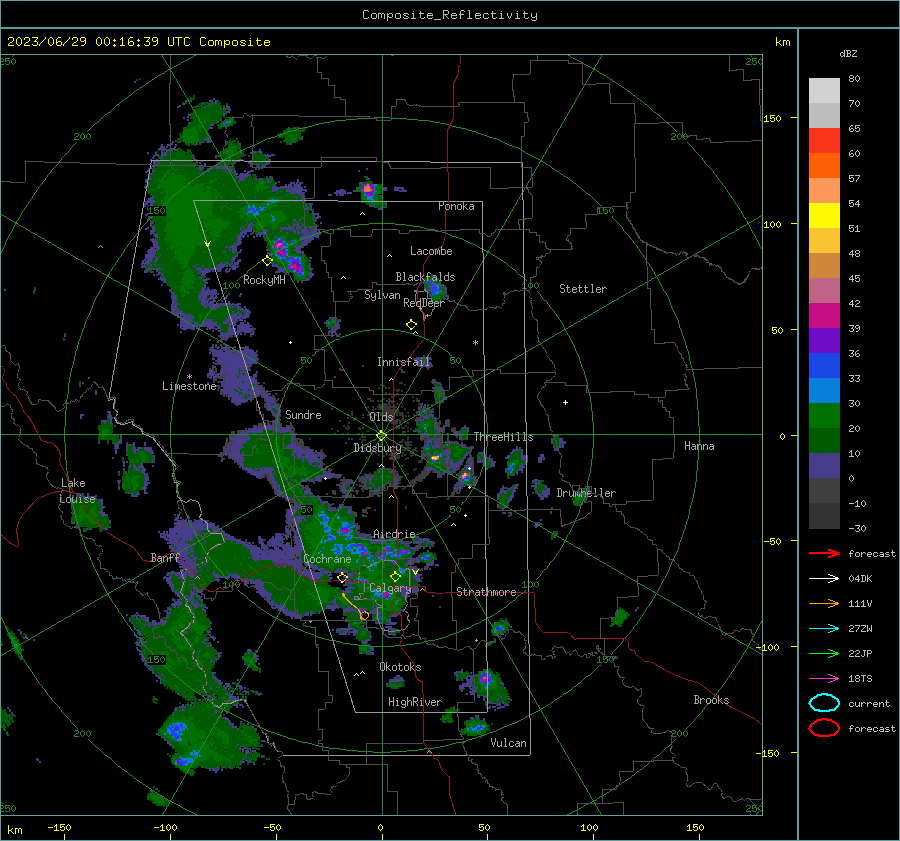Click the Banff label
Image resolution: width=900 pixels, height=841 pixels.
[165, 557]
